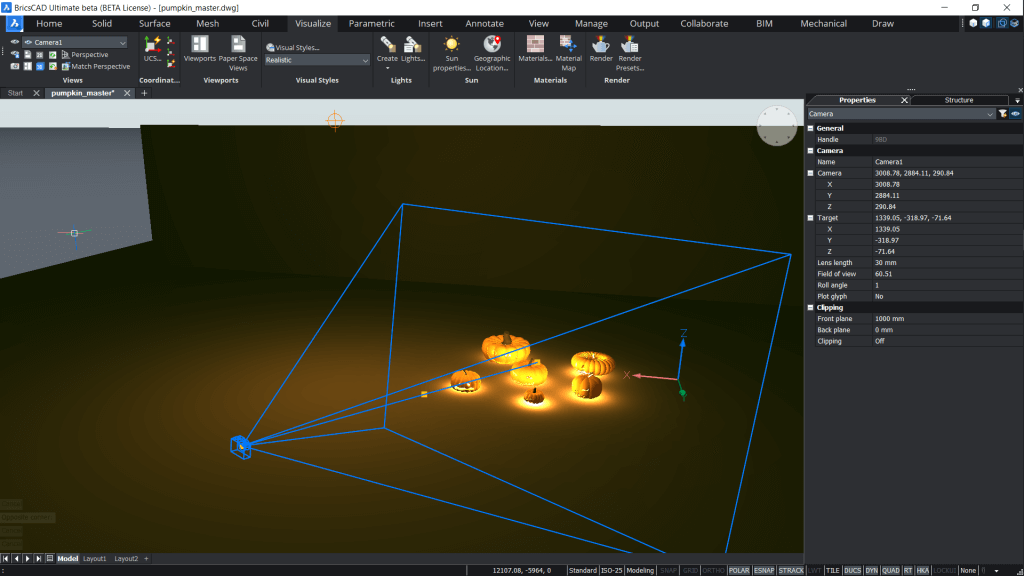The image size is (1024, 576).
Task: Toggle ESNAP in status bar
Action: [x=763, y=570]
